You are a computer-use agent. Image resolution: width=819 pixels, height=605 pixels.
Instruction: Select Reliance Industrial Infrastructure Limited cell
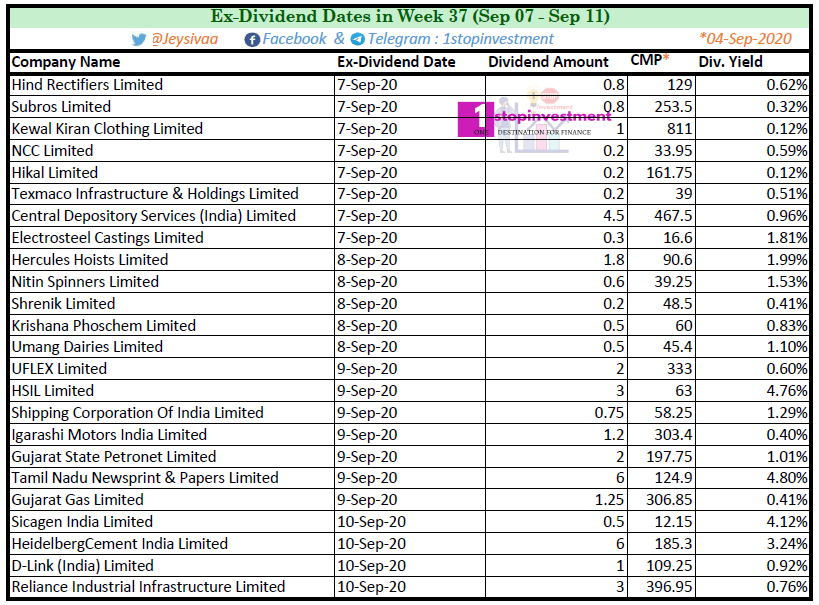(172, 587)
